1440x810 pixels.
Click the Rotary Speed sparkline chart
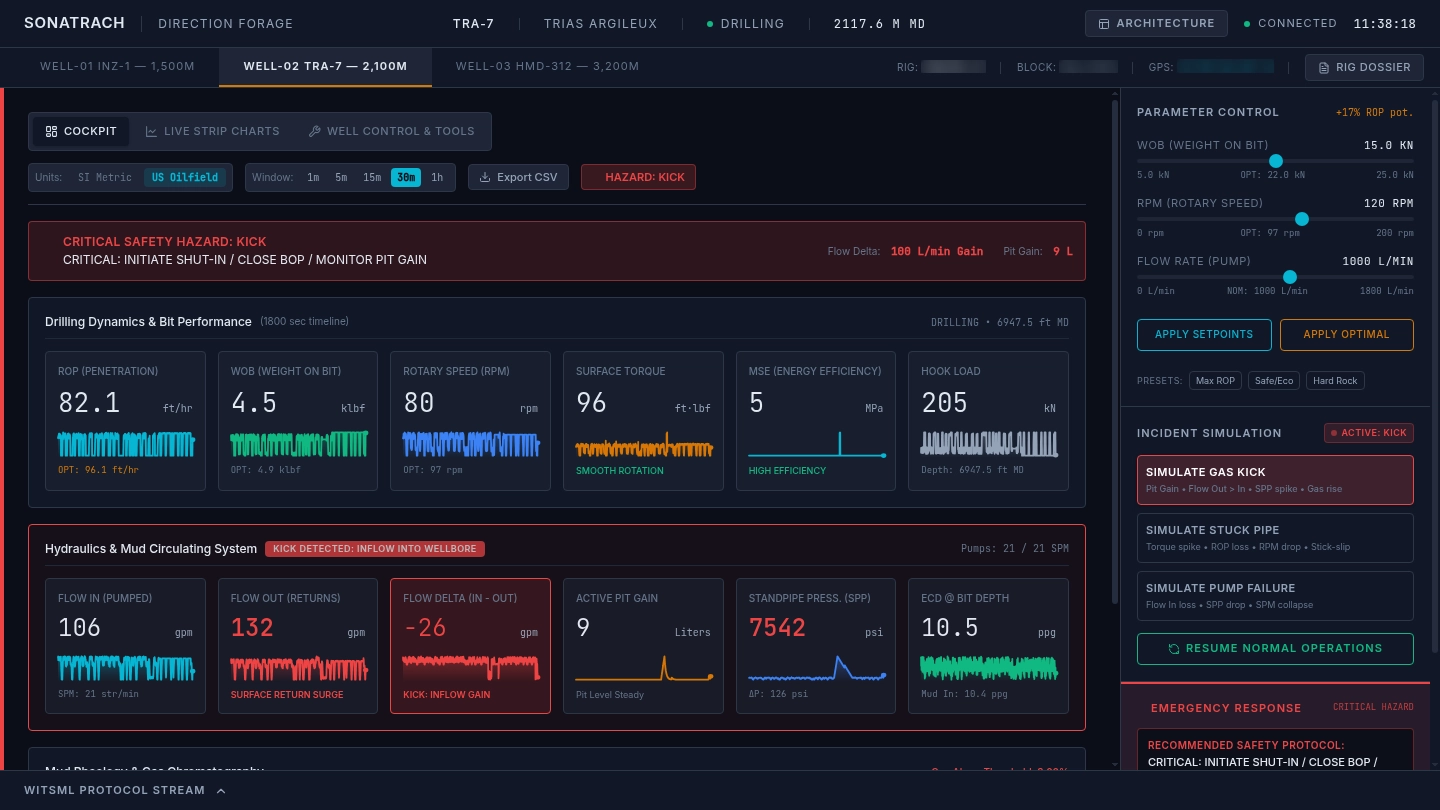471,444
